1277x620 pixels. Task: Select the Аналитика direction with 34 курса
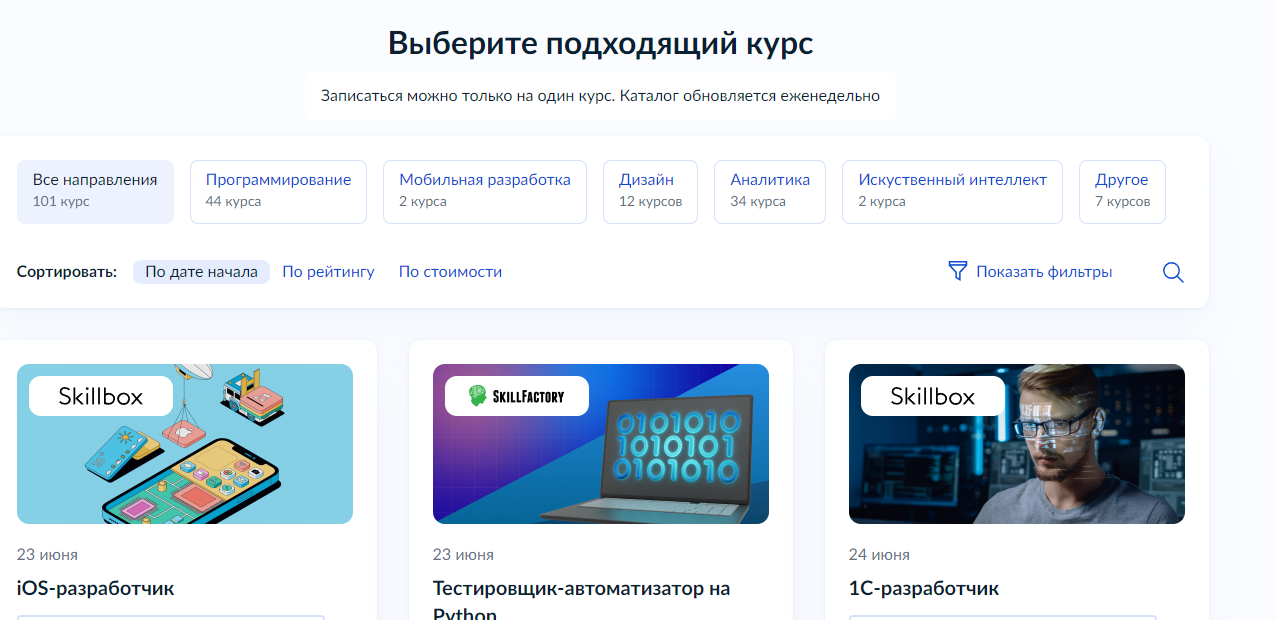point(769,191)
